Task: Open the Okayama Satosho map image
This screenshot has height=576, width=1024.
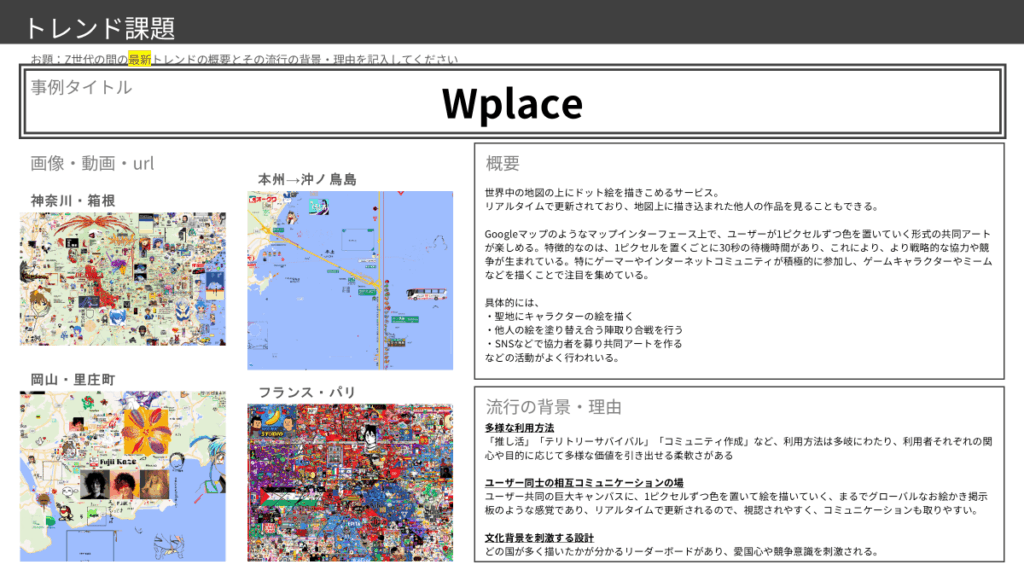Action: pyautogui.click(x=123, y=476)
